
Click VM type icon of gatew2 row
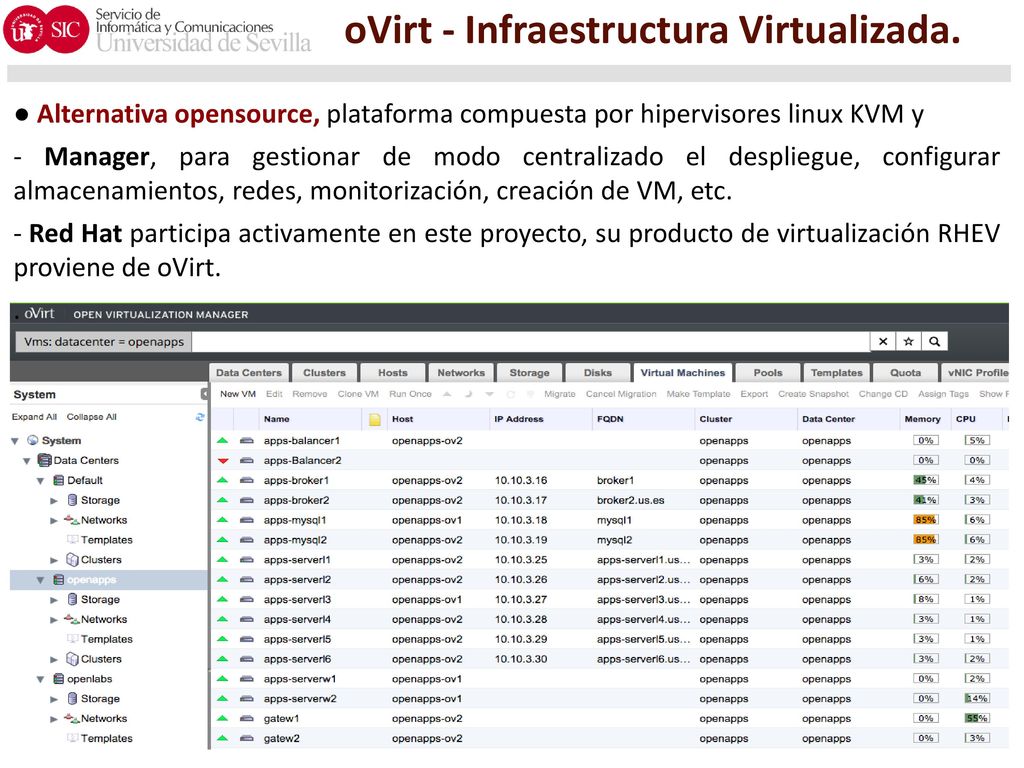click(x=246, y=739)
